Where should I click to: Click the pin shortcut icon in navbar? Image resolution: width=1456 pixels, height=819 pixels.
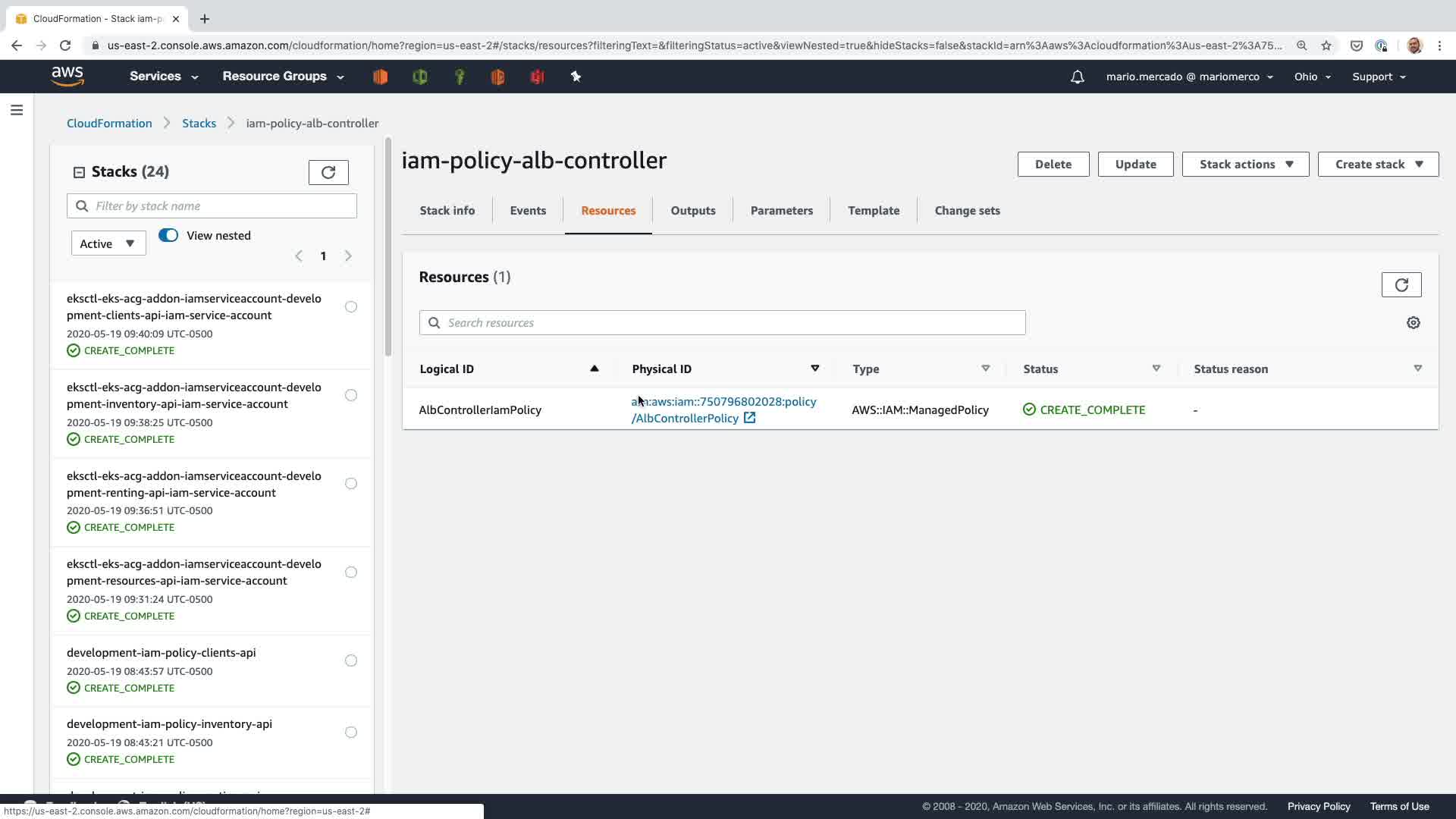(x=576, y=77)
